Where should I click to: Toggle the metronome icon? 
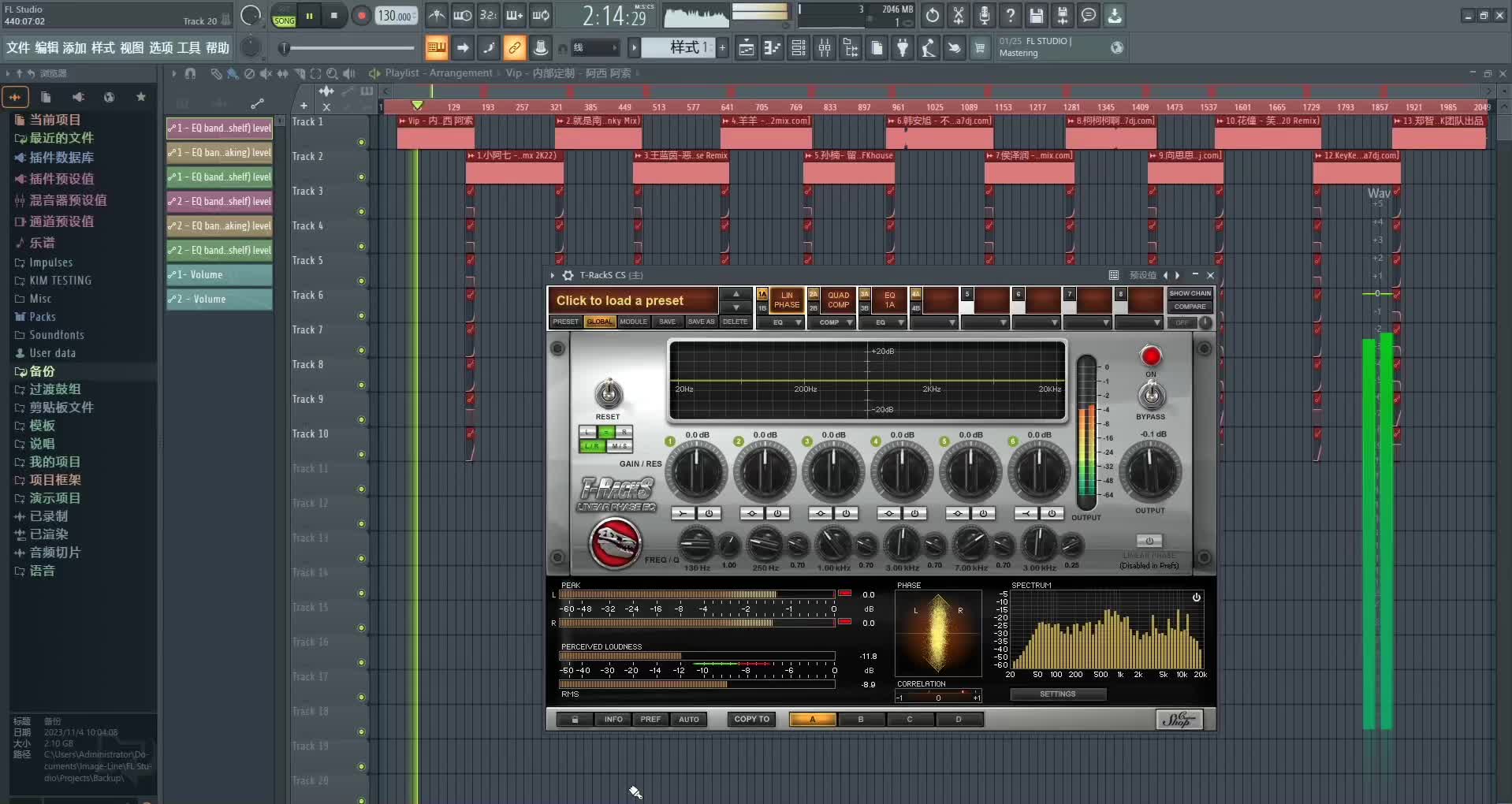click(x=436, y=15)
